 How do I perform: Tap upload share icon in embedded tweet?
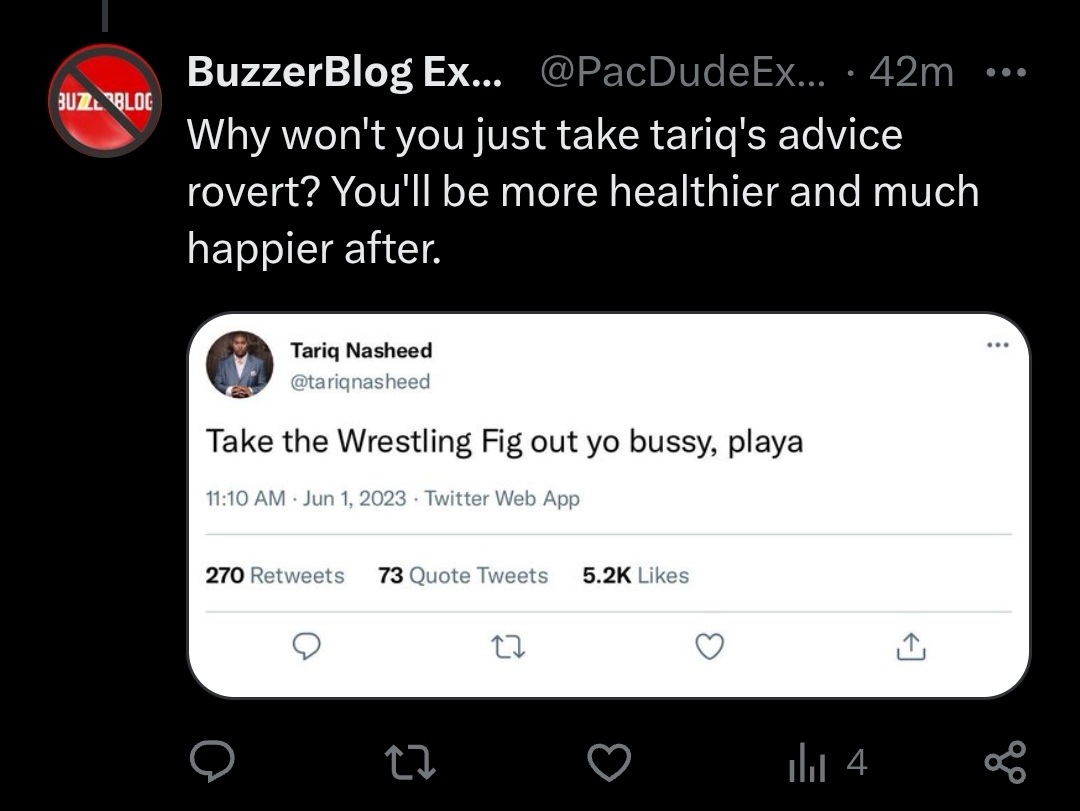click(x=910, y=649)
